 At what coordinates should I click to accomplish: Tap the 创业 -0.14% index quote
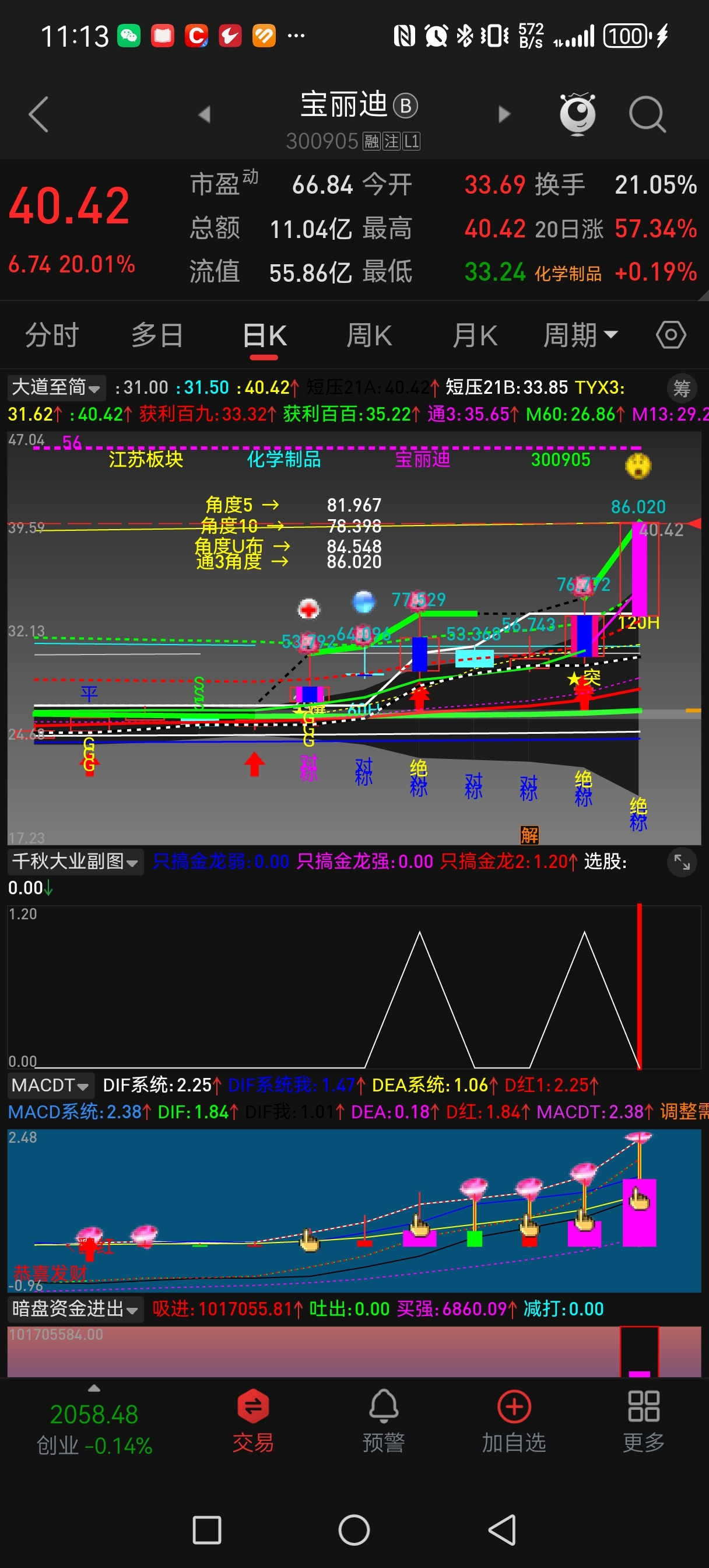tap(94, 1445)
